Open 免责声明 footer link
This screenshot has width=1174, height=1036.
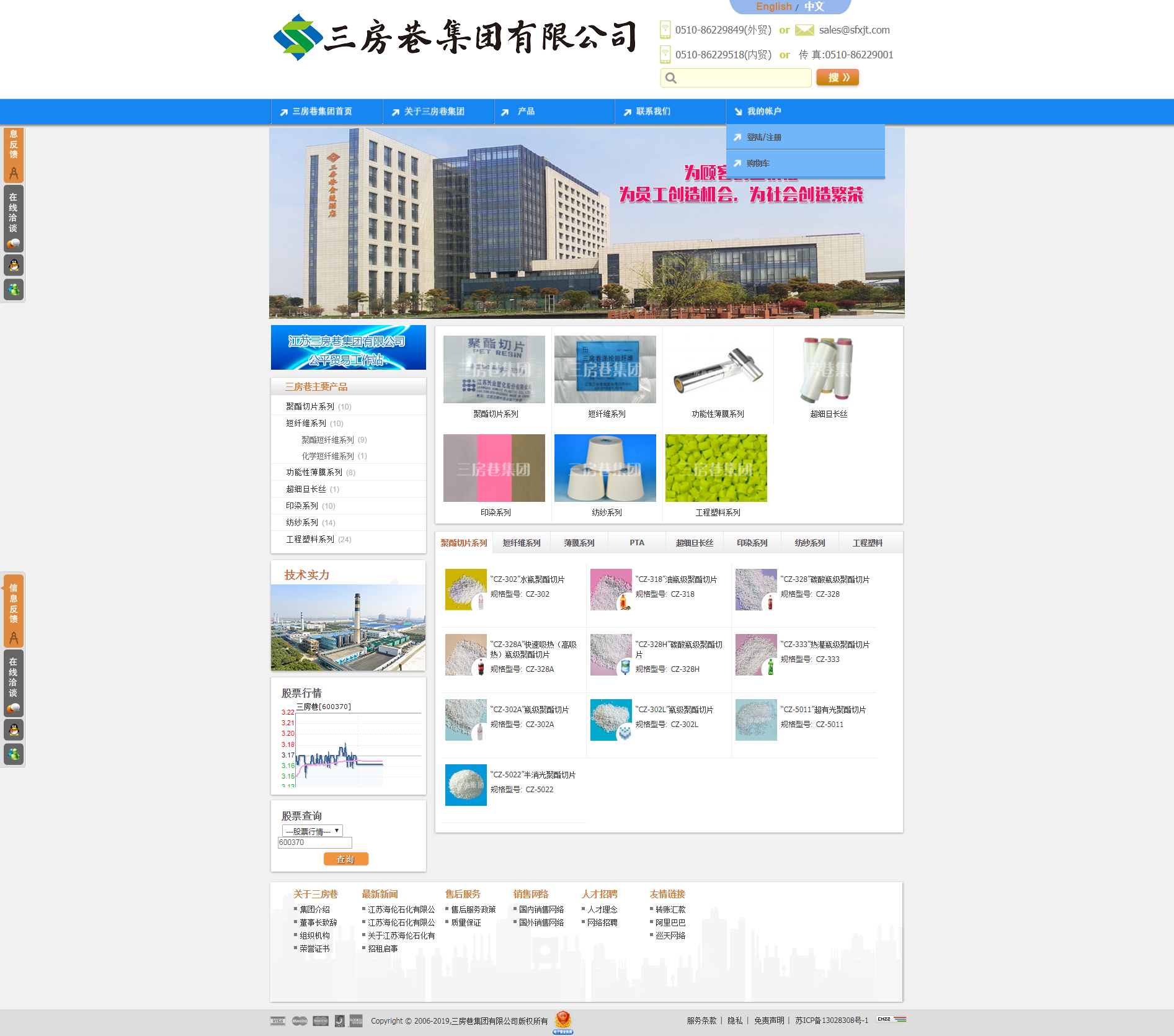click(x=769, y=1020)
